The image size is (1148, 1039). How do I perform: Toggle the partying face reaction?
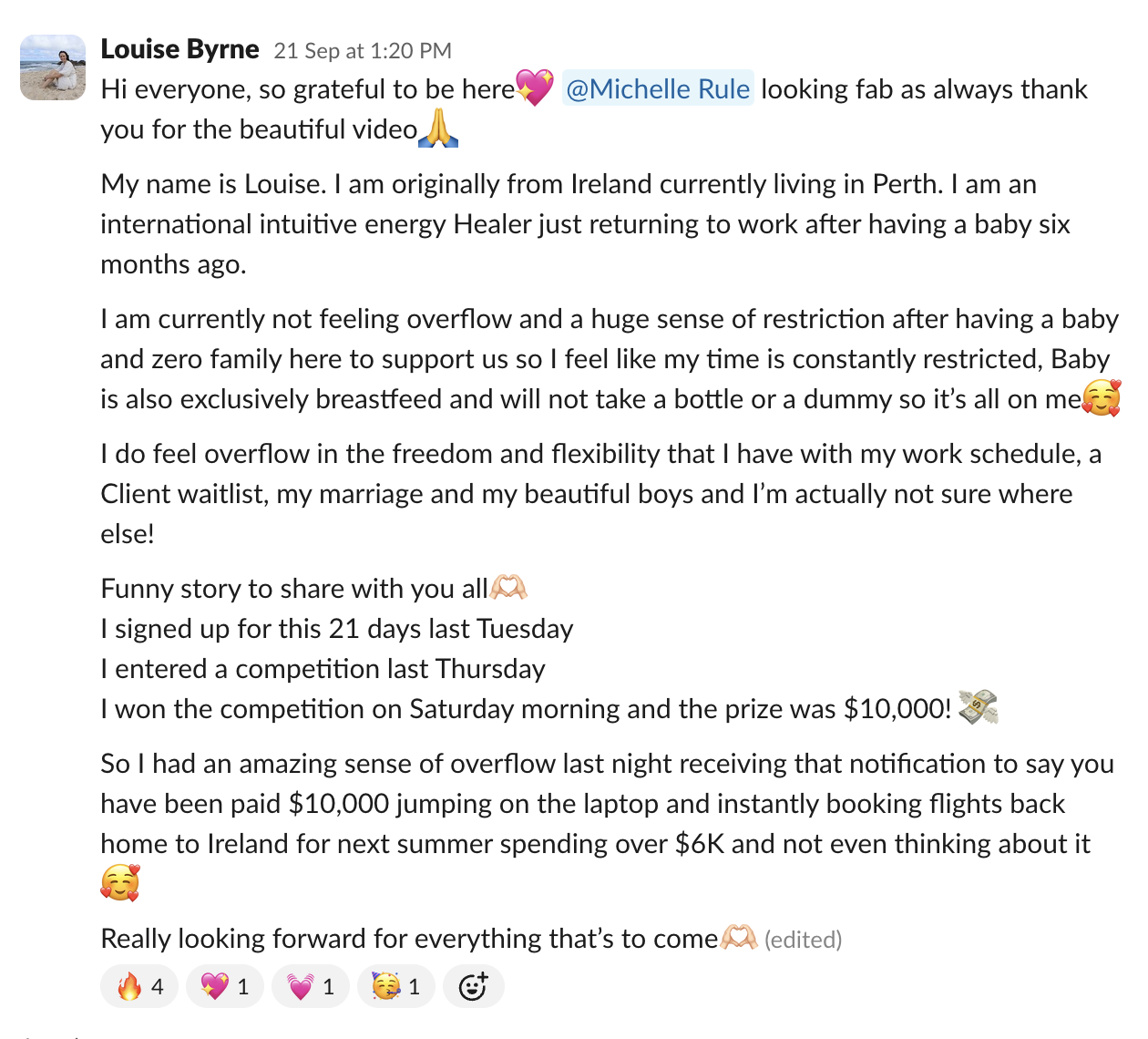396,986
